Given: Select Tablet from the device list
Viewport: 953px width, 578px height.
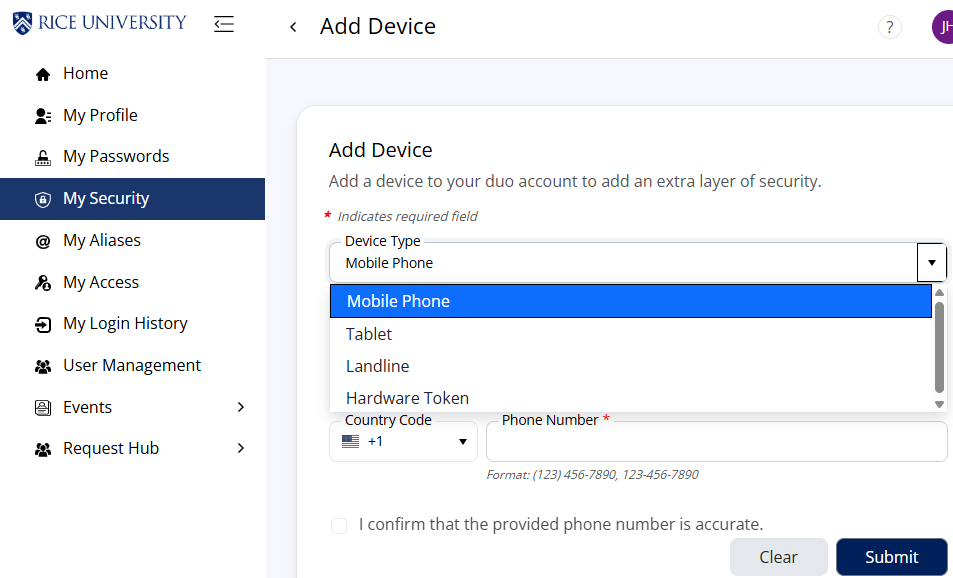Looking at the screenshot, I should [369, 334].
